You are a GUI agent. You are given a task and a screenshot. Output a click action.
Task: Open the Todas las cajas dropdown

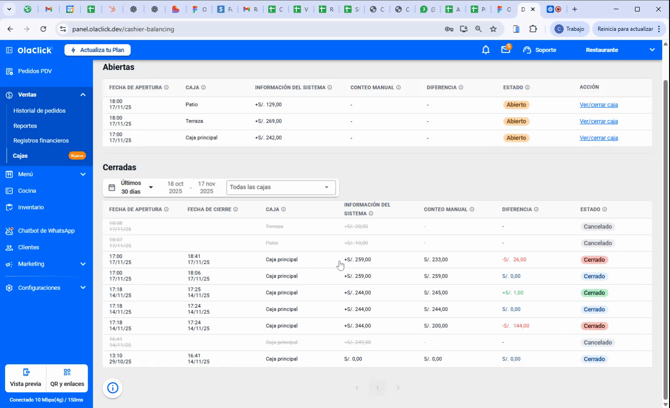click(x=281, y=187)
